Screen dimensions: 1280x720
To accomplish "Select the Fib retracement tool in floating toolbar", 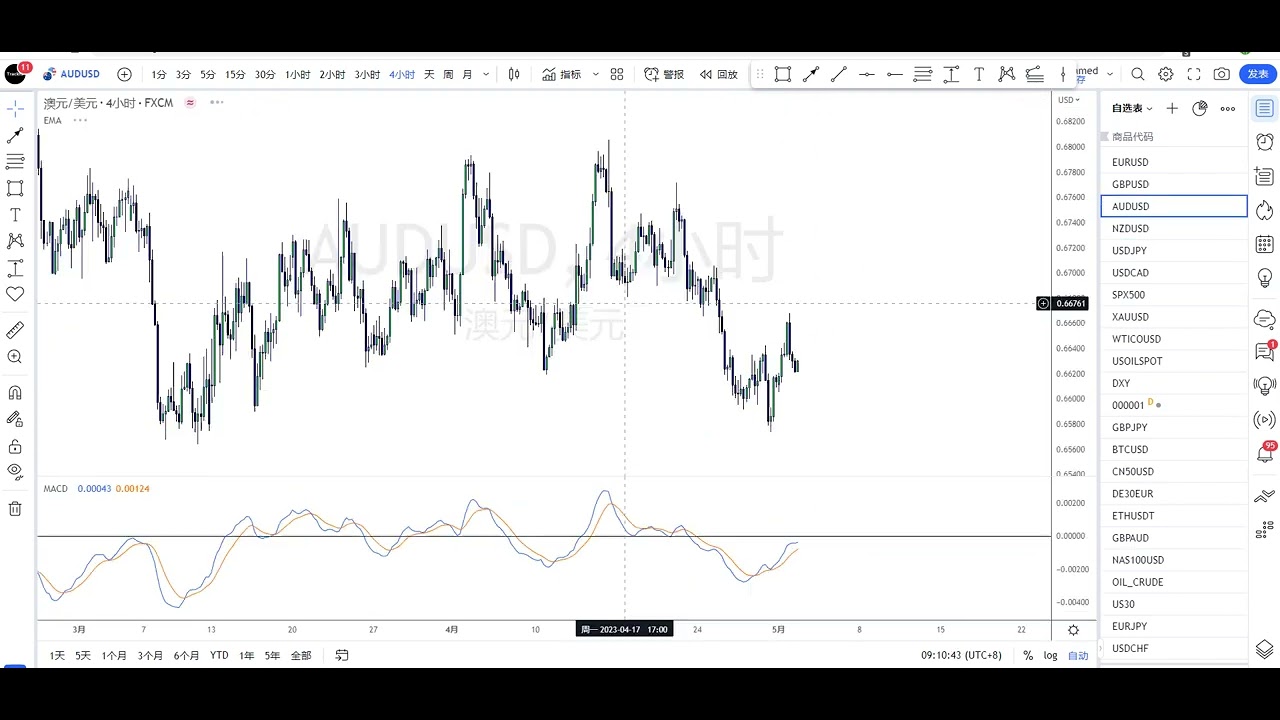I will click(923, 74).
